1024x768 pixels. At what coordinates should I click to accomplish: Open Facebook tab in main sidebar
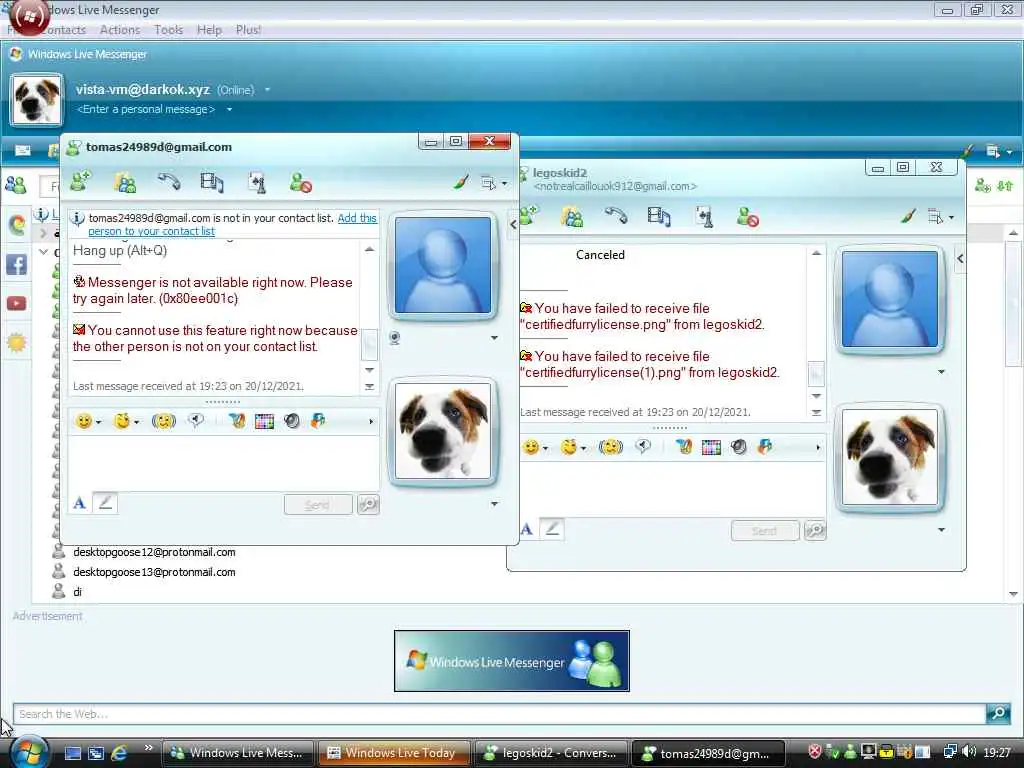(16, 264)
